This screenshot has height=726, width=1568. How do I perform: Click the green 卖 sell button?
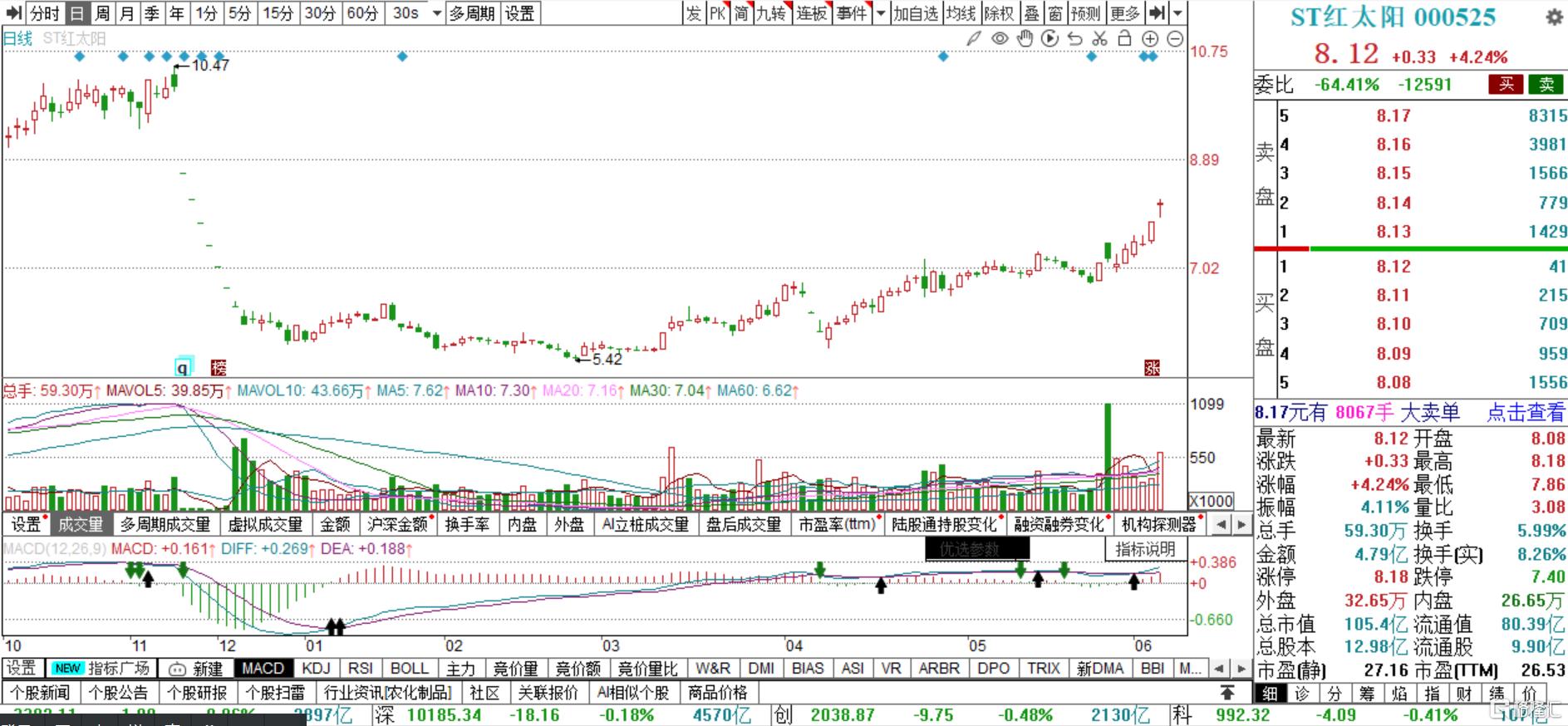coord(1546,84)
